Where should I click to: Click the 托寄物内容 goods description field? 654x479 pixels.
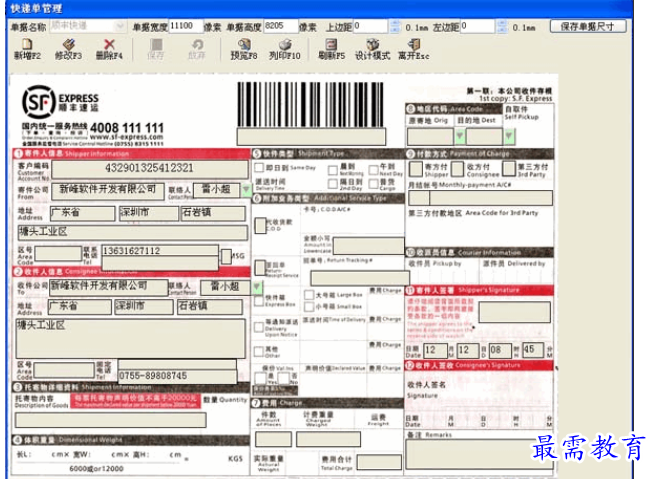click(111, 420)
